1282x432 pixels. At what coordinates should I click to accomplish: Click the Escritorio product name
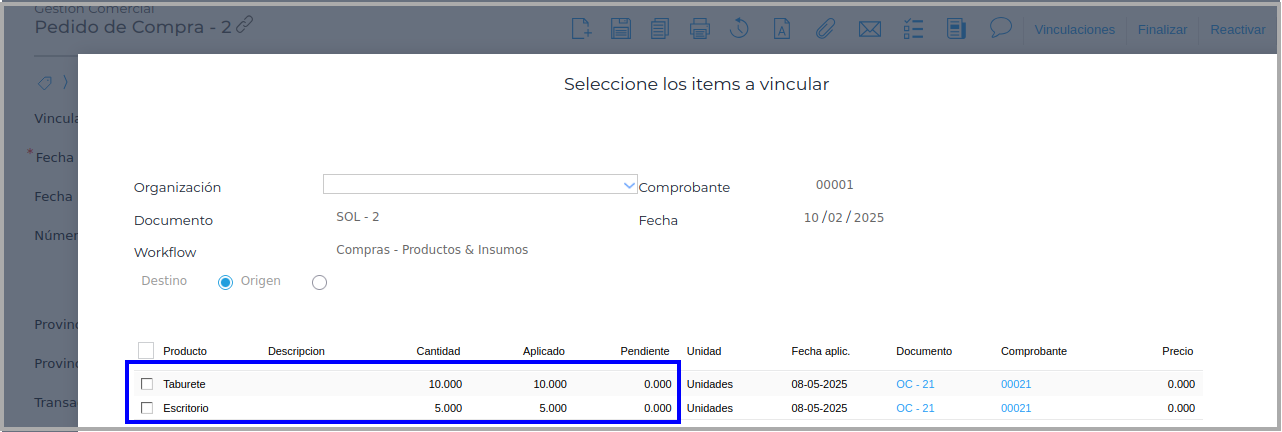186,408
